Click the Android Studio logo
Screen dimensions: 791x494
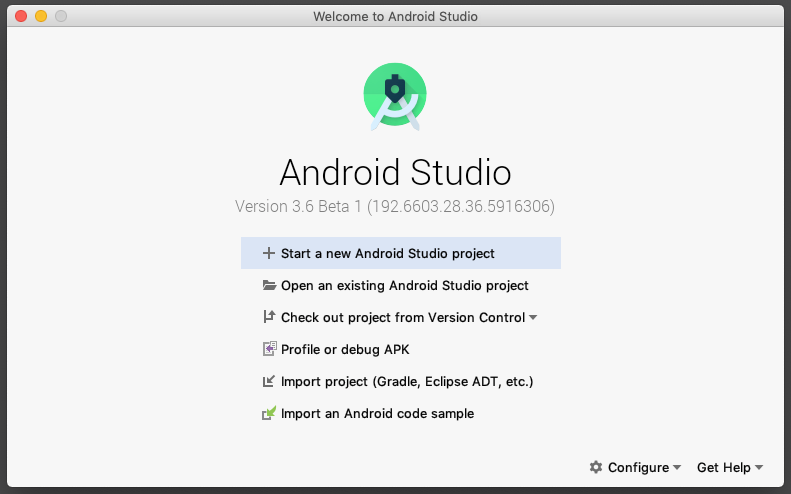tap(395, 96)
